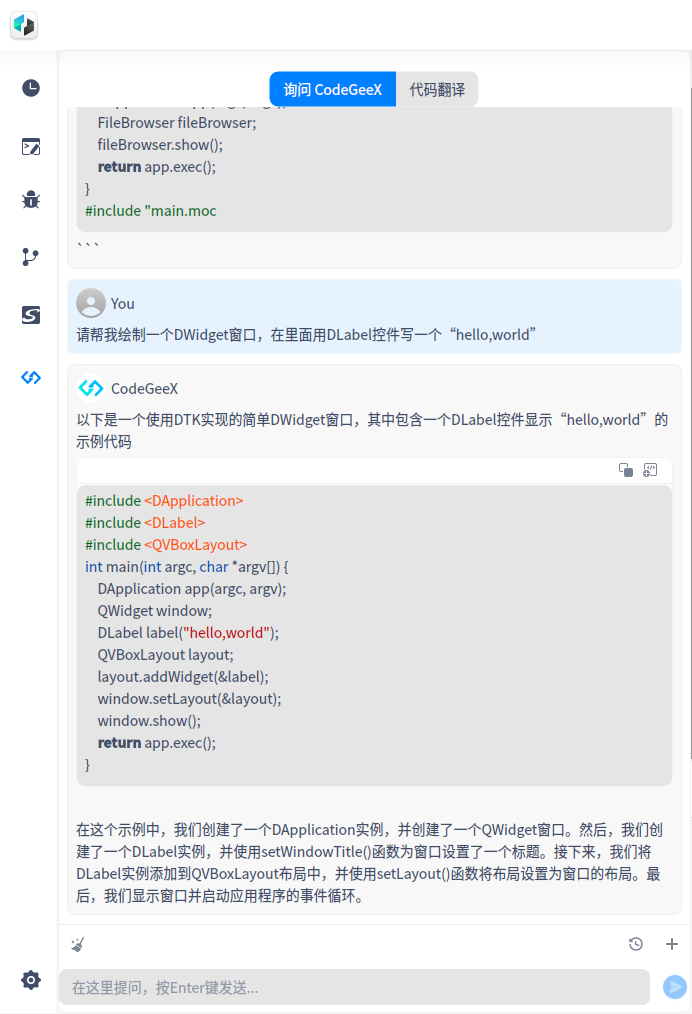Click the line layout.addWidget(&label);

coord(183,676)
